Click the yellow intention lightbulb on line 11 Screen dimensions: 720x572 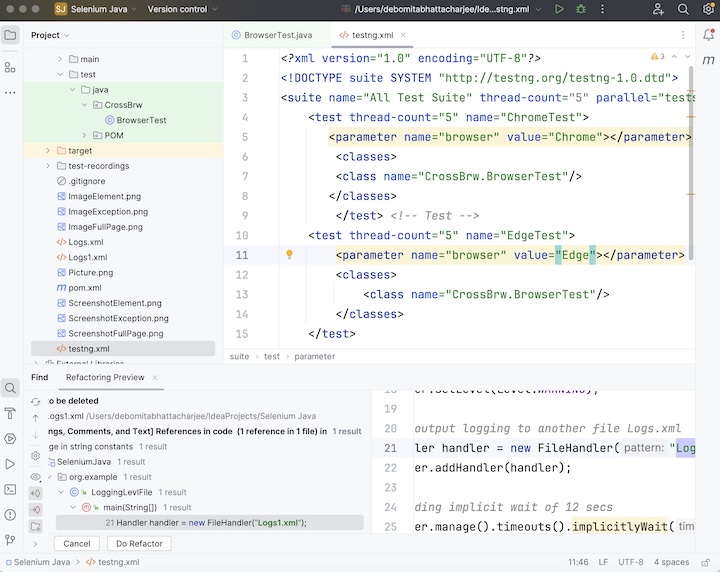click(x=290, y=255)
